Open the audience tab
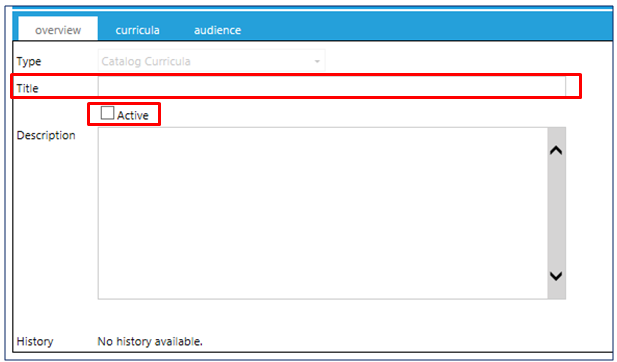The height and width of the screenshot is (362, 617). 217,30
